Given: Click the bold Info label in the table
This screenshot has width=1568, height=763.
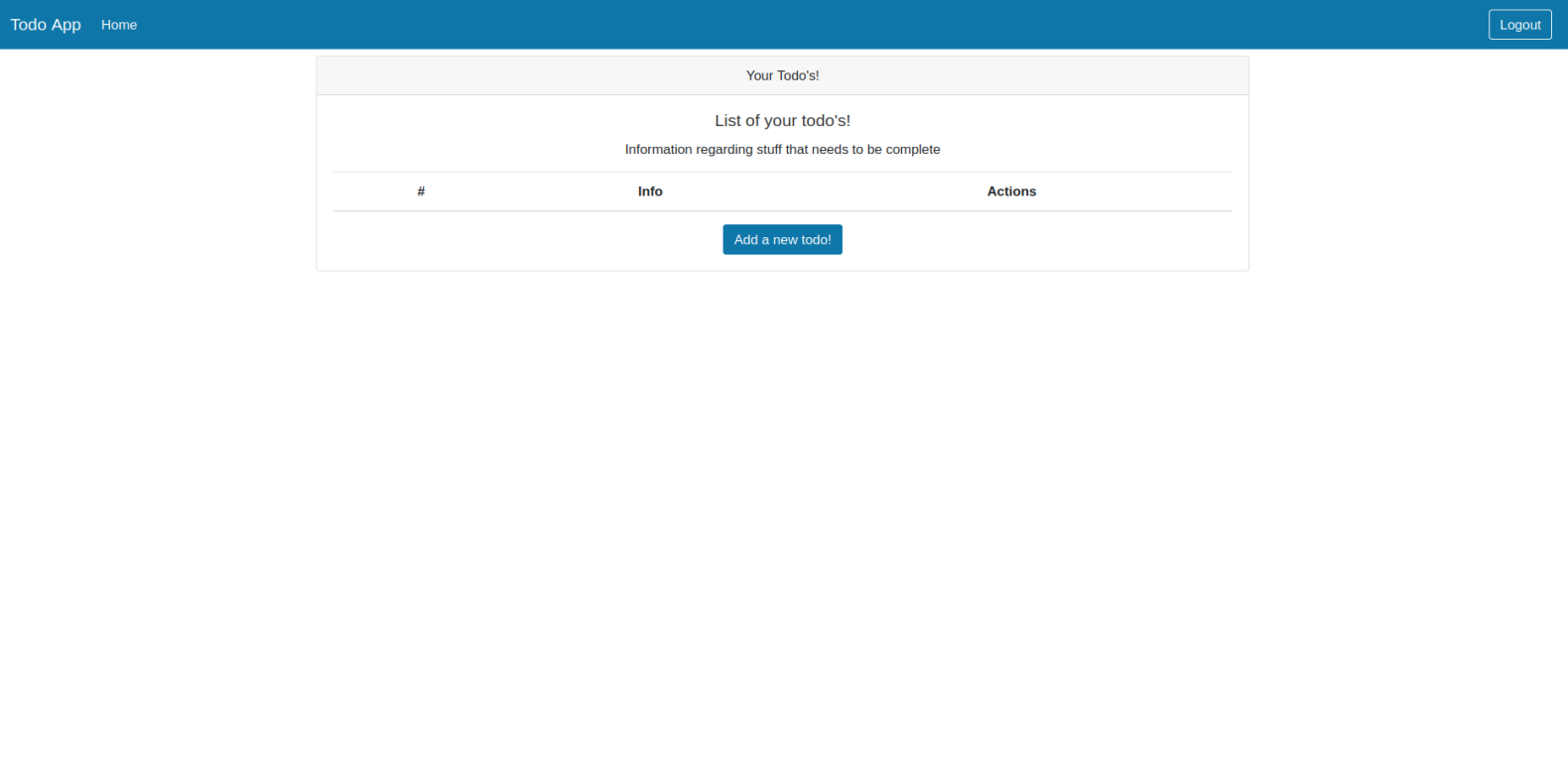Looking at the screenshot, I should 650,191.
